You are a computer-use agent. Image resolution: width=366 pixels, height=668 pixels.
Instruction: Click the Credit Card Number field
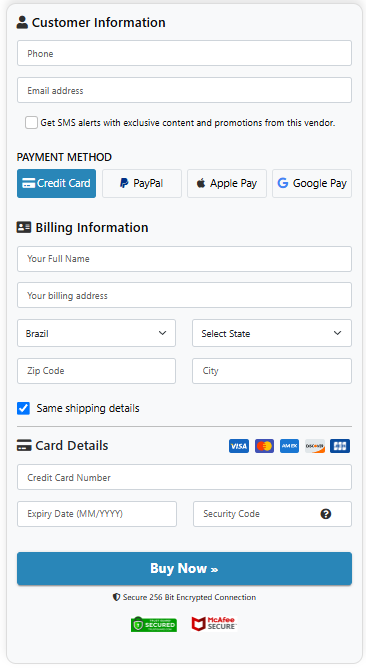[x=184, y=477]
